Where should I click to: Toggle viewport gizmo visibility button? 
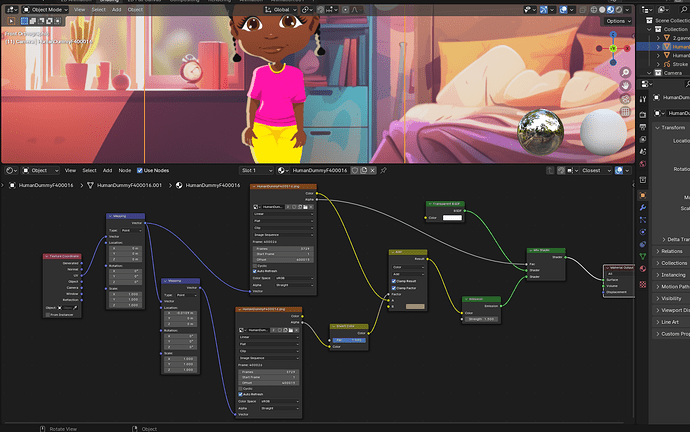(544, 9)
